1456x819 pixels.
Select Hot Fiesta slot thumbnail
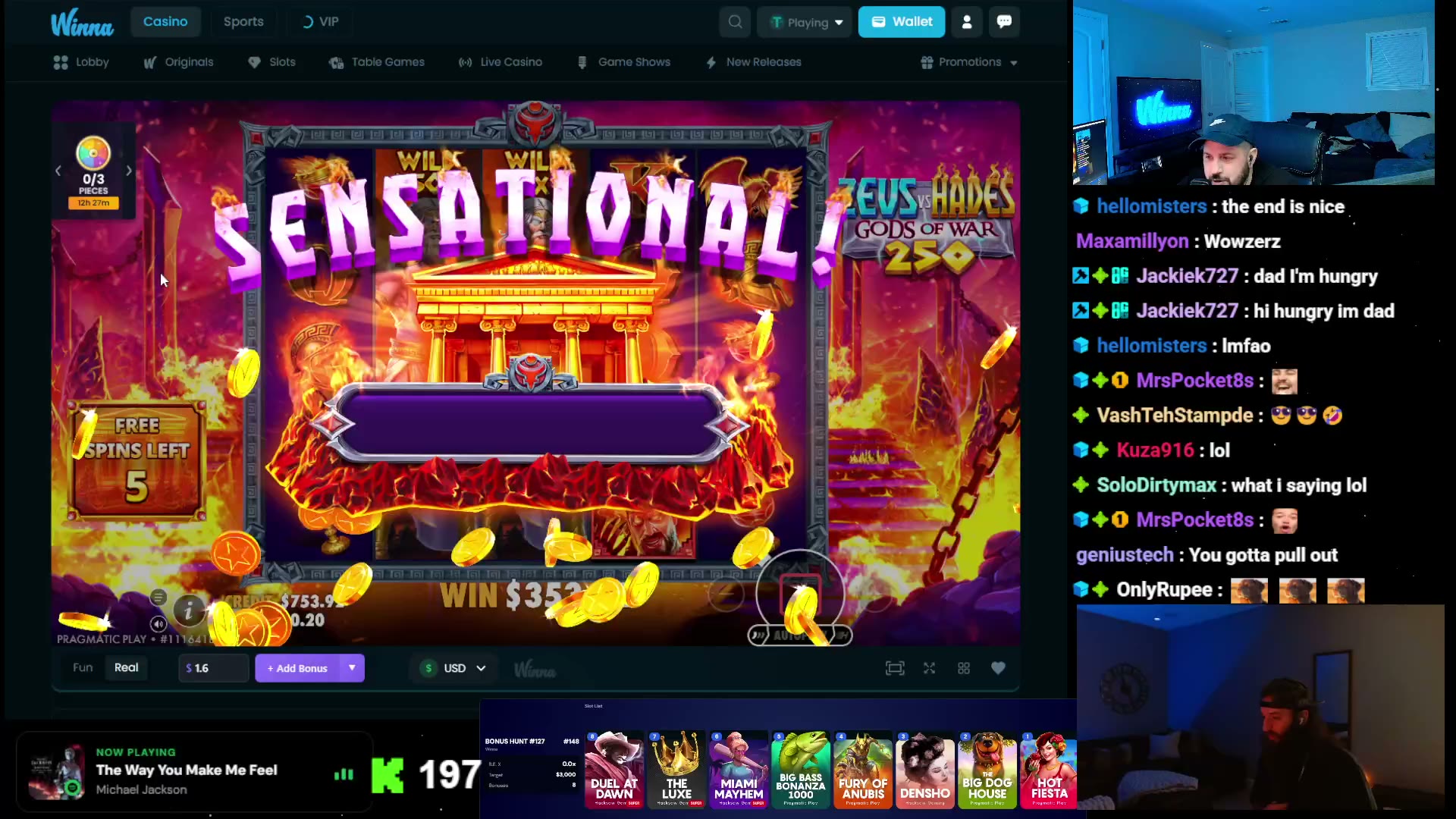[x=1049, y=770]
